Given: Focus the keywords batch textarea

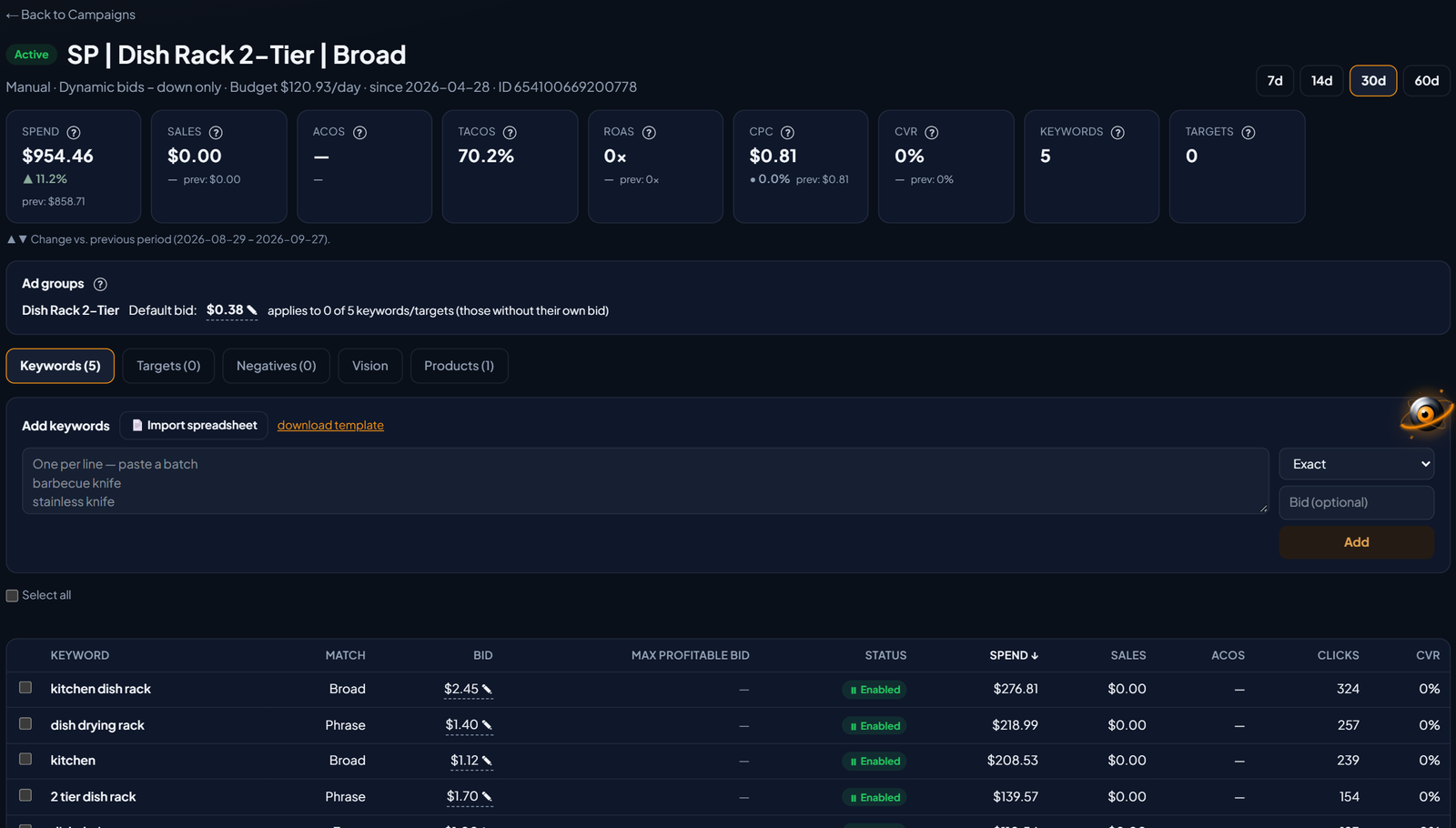Looking at the screenshot, I should [645, 480].
